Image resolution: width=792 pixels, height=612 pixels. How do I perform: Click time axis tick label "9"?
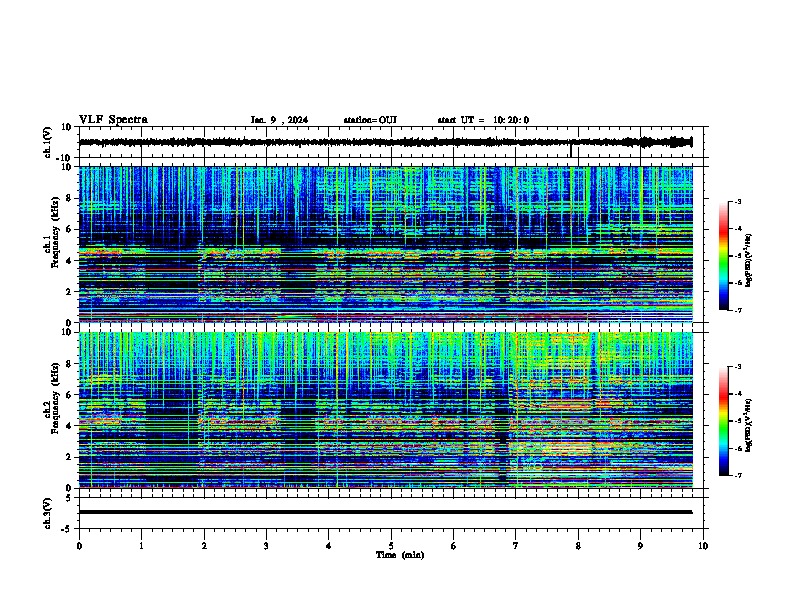(640, 546)
